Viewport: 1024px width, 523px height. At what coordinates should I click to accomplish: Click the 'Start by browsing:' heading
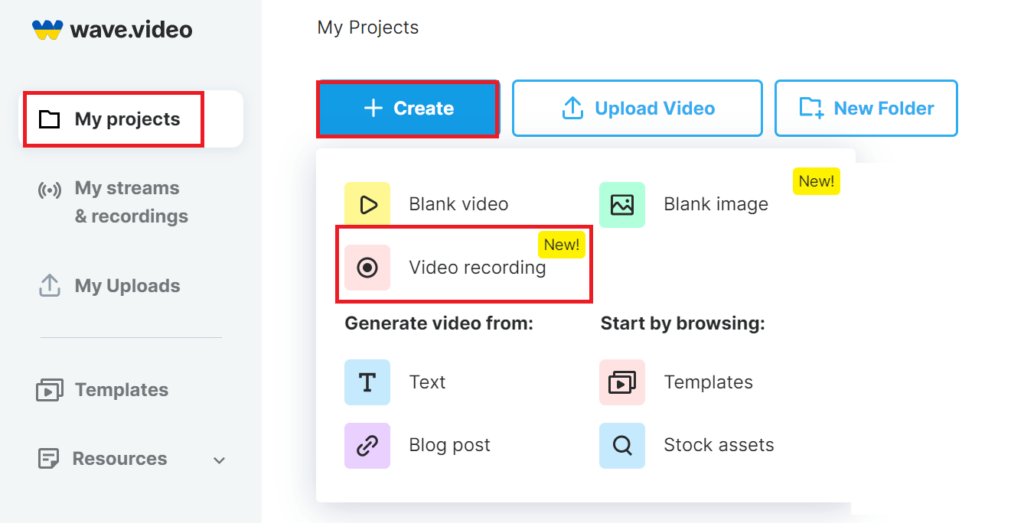[682, 323]
